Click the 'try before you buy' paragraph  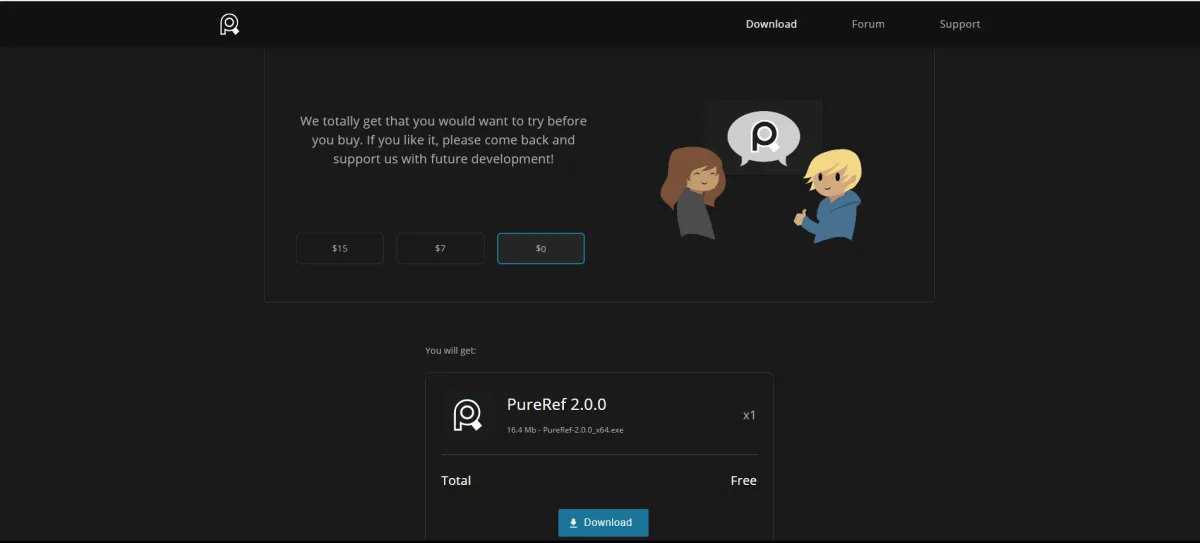coord(443,140)
